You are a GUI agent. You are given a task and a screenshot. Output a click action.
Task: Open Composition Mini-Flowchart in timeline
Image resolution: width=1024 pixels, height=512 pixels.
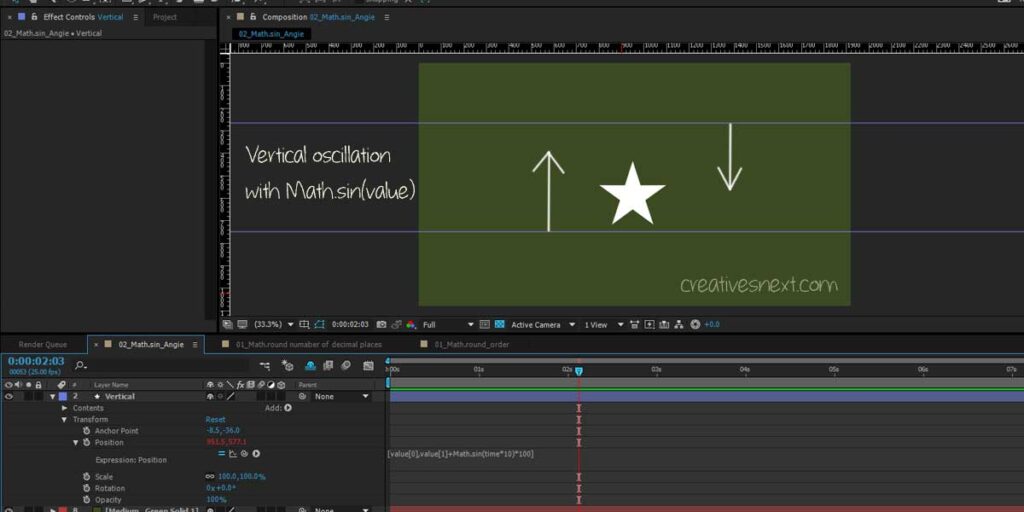click(x=264, y=366)
